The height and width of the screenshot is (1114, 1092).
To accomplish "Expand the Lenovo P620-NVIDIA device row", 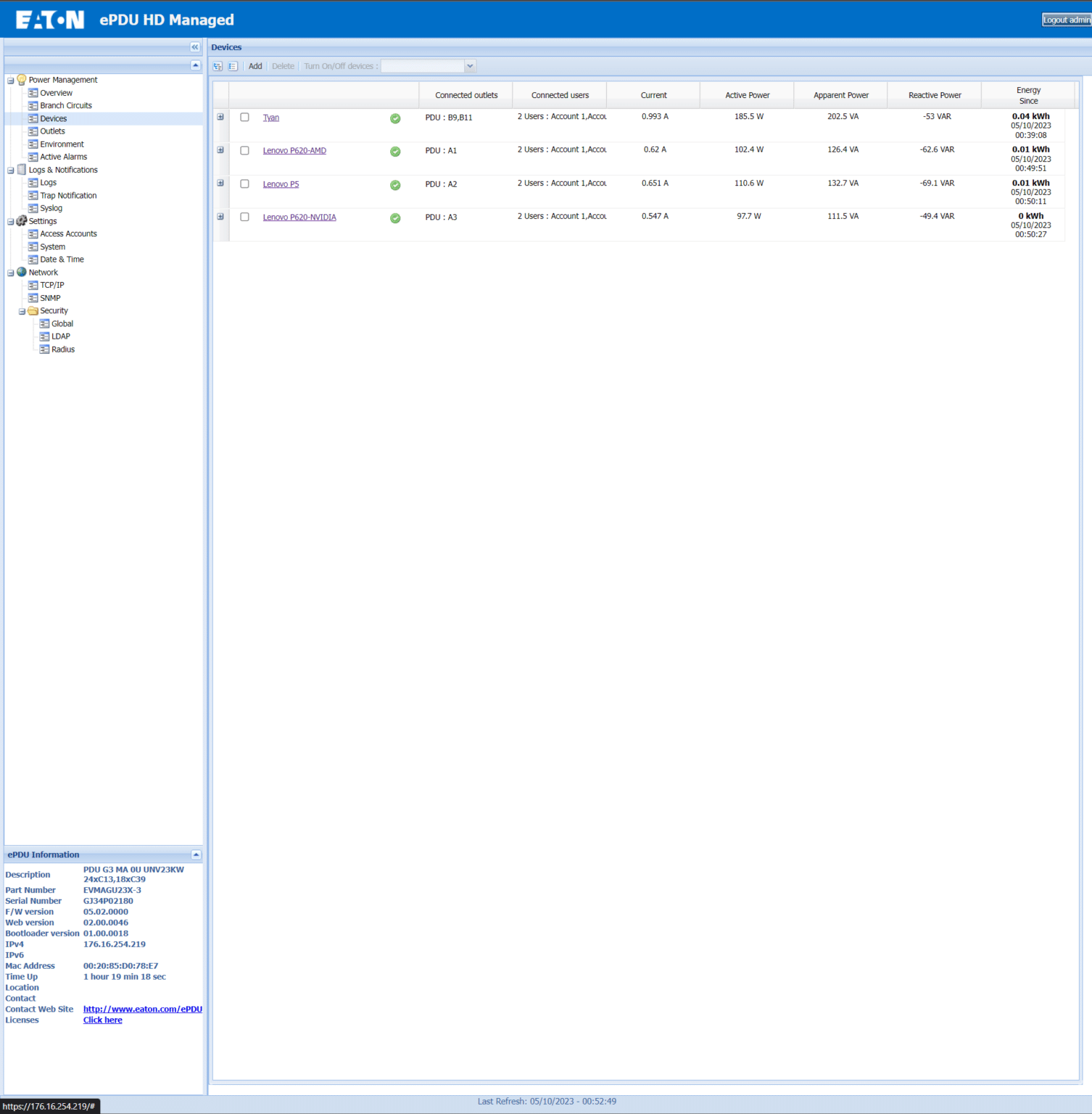I will [x=220, y=216].
